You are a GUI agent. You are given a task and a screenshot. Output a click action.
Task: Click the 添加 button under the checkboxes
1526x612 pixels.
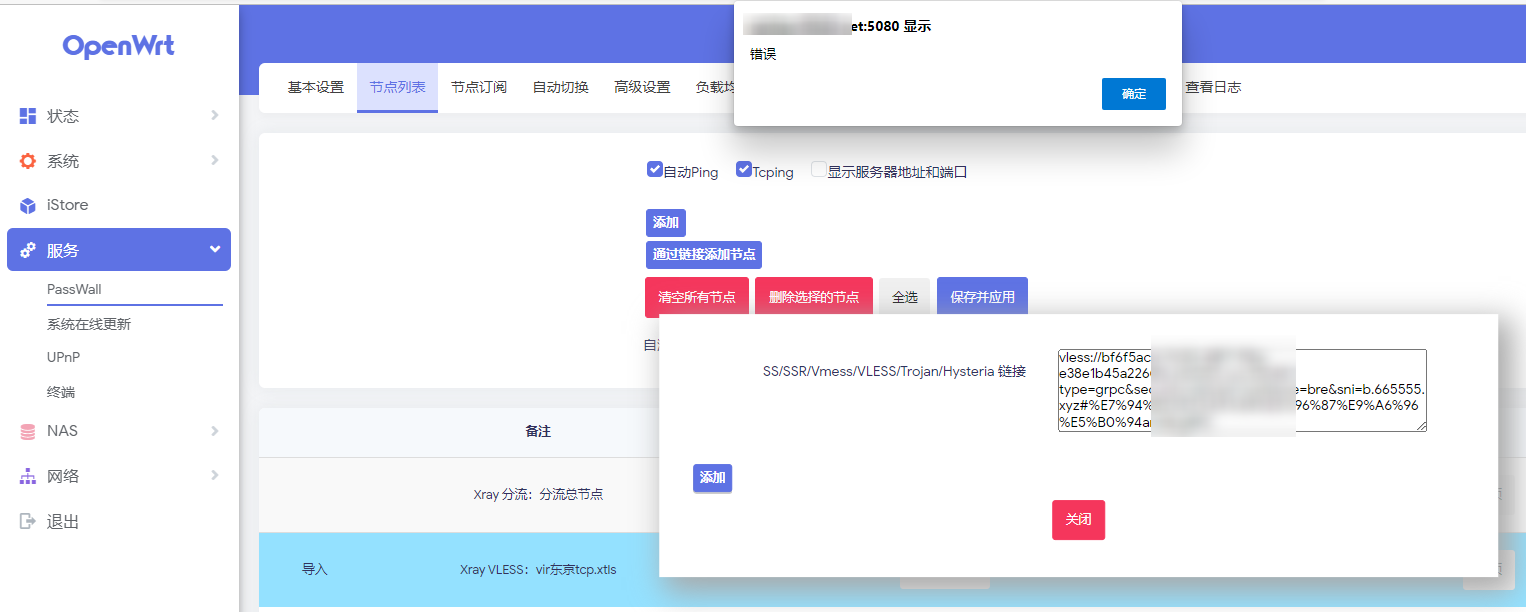point(666,223)
